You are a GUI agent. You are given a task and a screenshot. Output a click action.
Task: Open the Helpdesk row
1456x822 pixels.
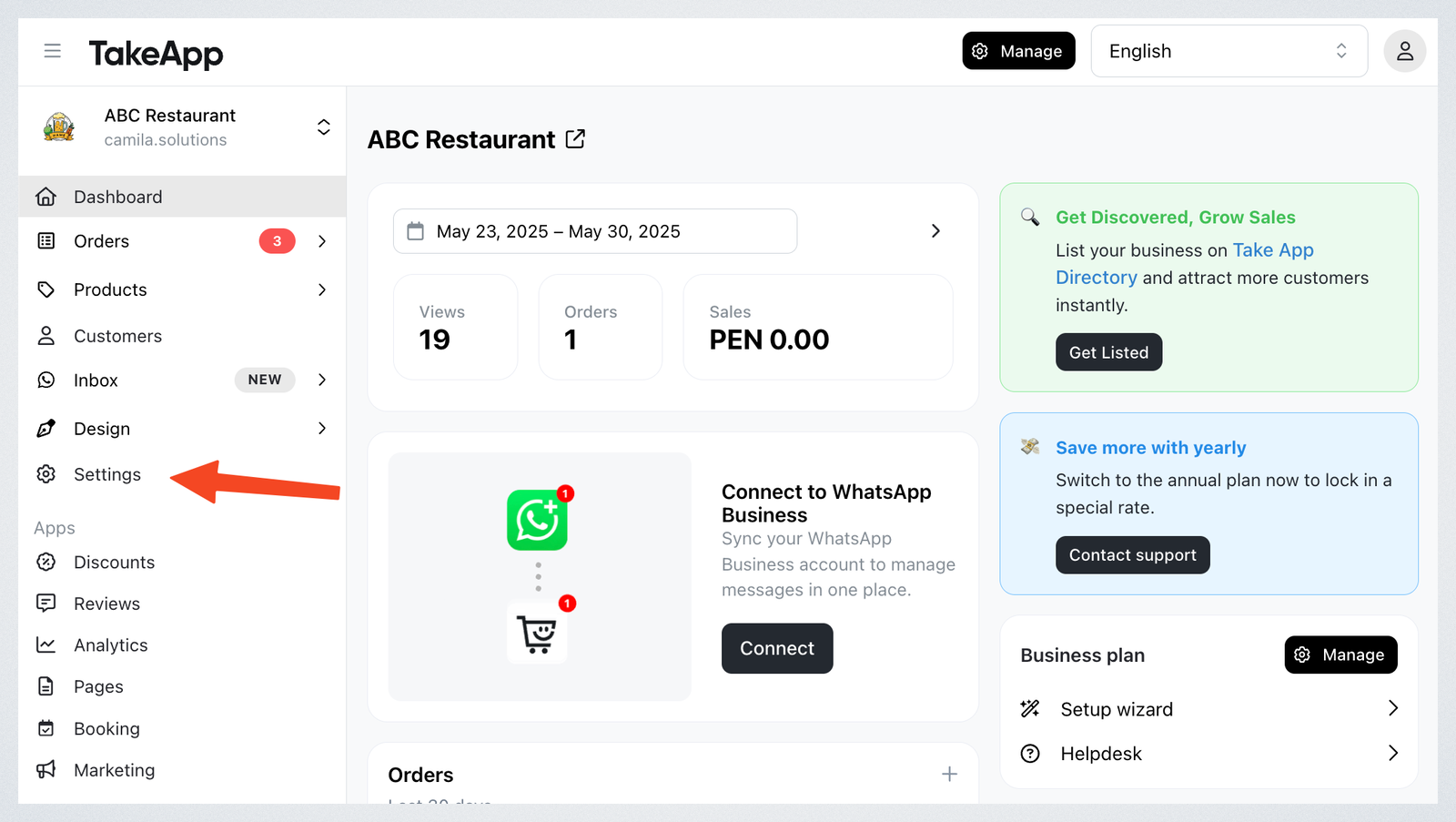click(x=1209, y=754)
